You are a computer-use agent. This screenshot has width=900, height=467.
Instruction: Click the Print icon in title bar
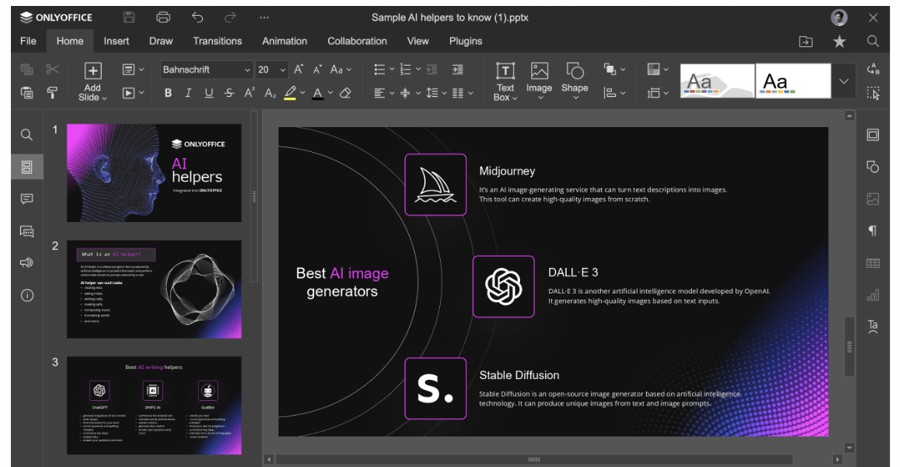[163, 18]
